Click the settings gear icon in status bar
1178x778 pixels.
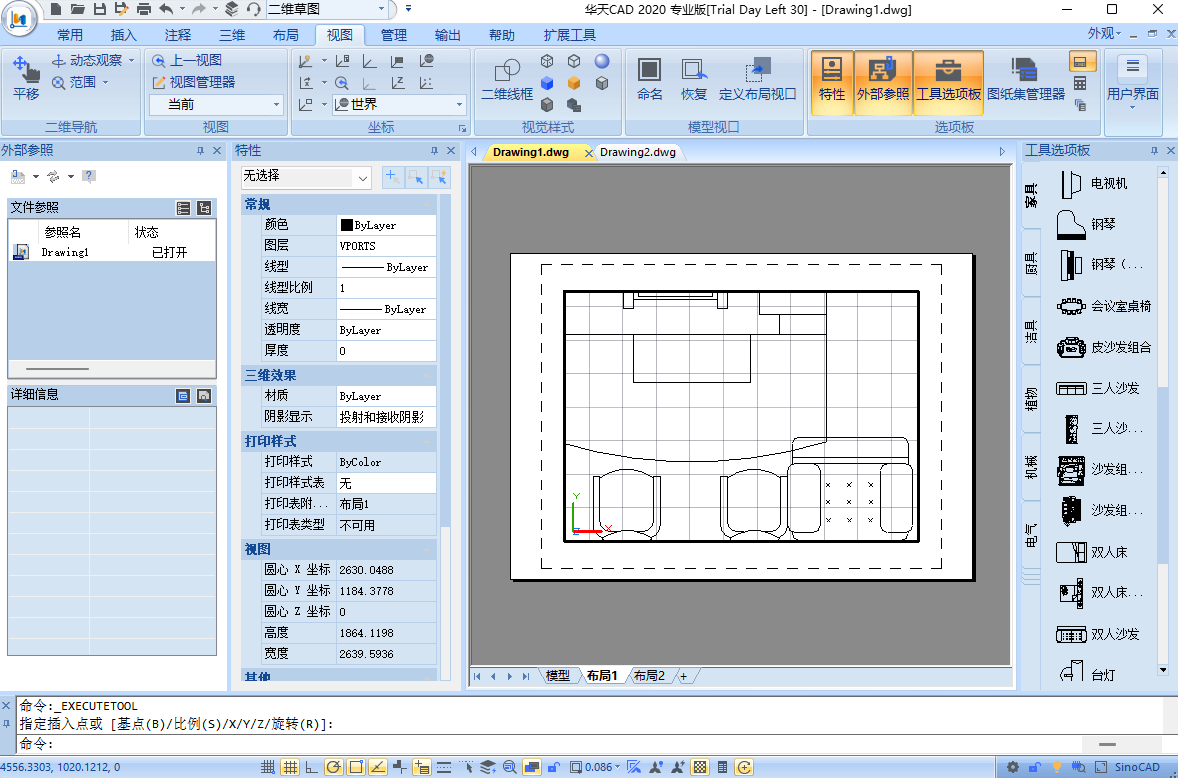[x=1013, y=767]
